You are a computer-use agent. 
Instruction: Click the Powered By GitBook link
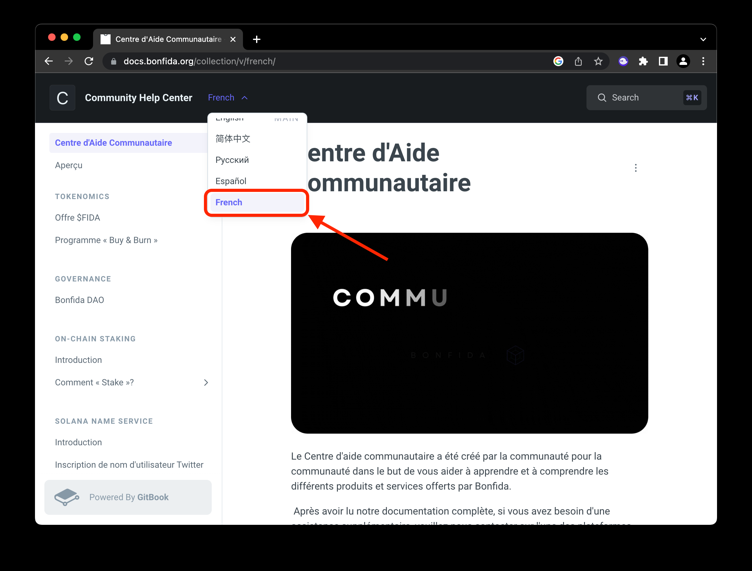point(128,497)
